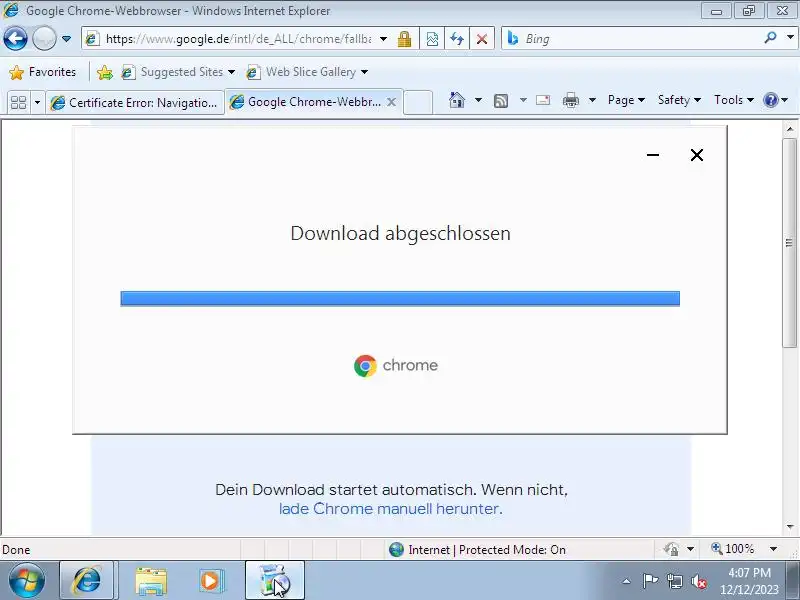Image resolution: width=800 pixels, height=600 pixels.
Task: Switch to the Certificate Error tab
Action: 135,103
